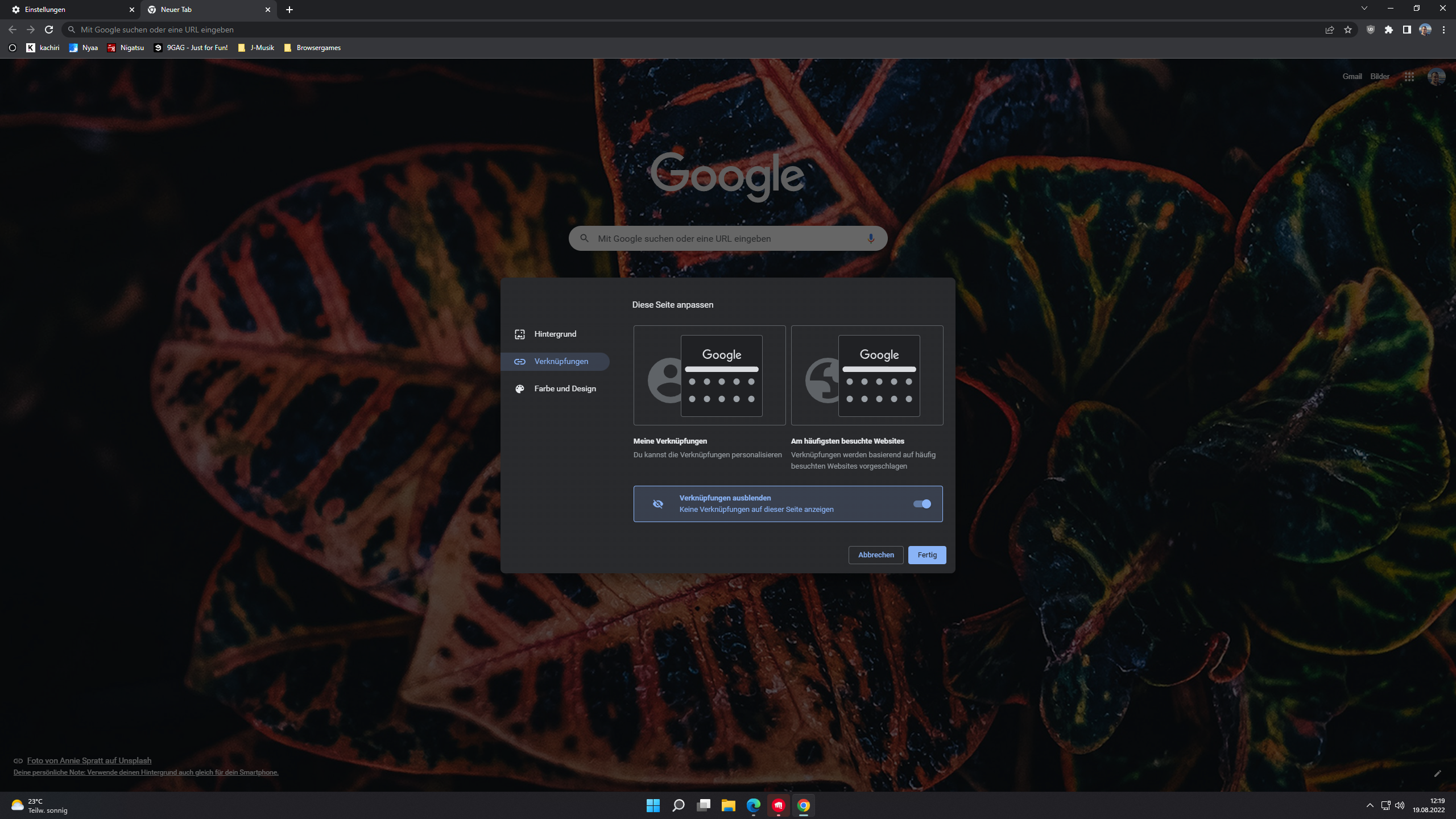Open the Google apps grid
1456x819 pixels.
(x=1409, y=76)
